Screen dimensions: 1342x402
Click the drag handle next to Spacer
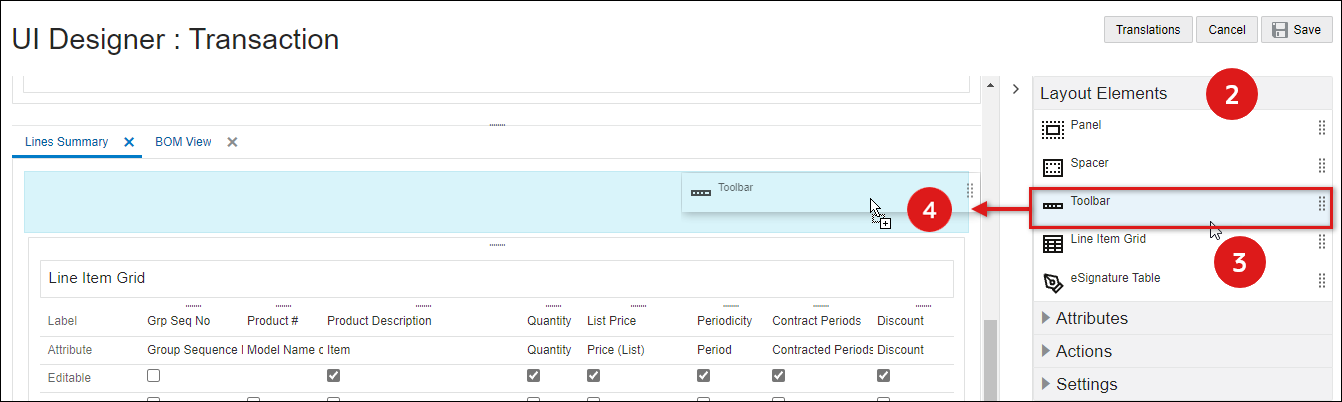pyautogui.click(x=1321, y=166)
